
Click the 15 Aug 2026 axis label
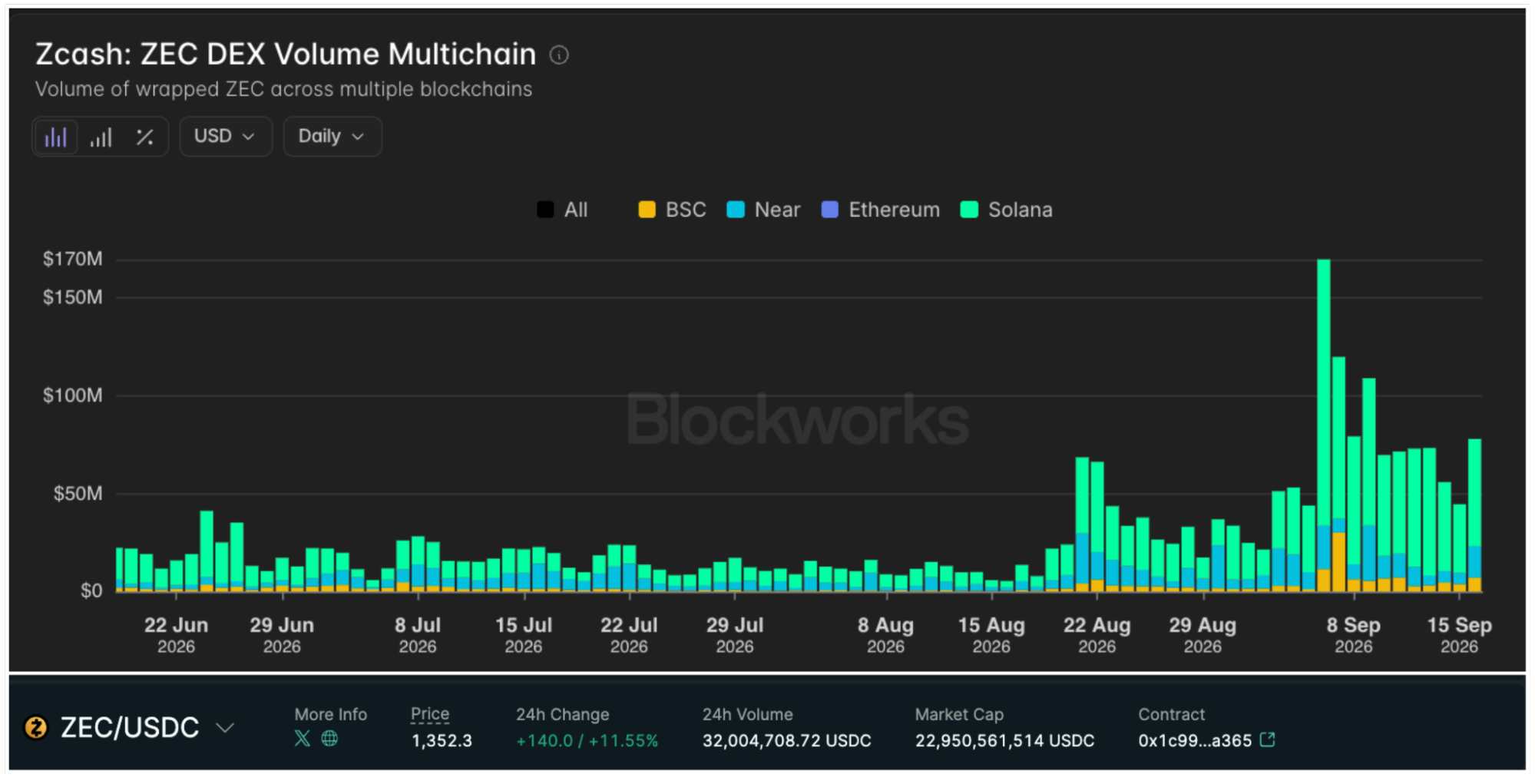pos(991,635)
